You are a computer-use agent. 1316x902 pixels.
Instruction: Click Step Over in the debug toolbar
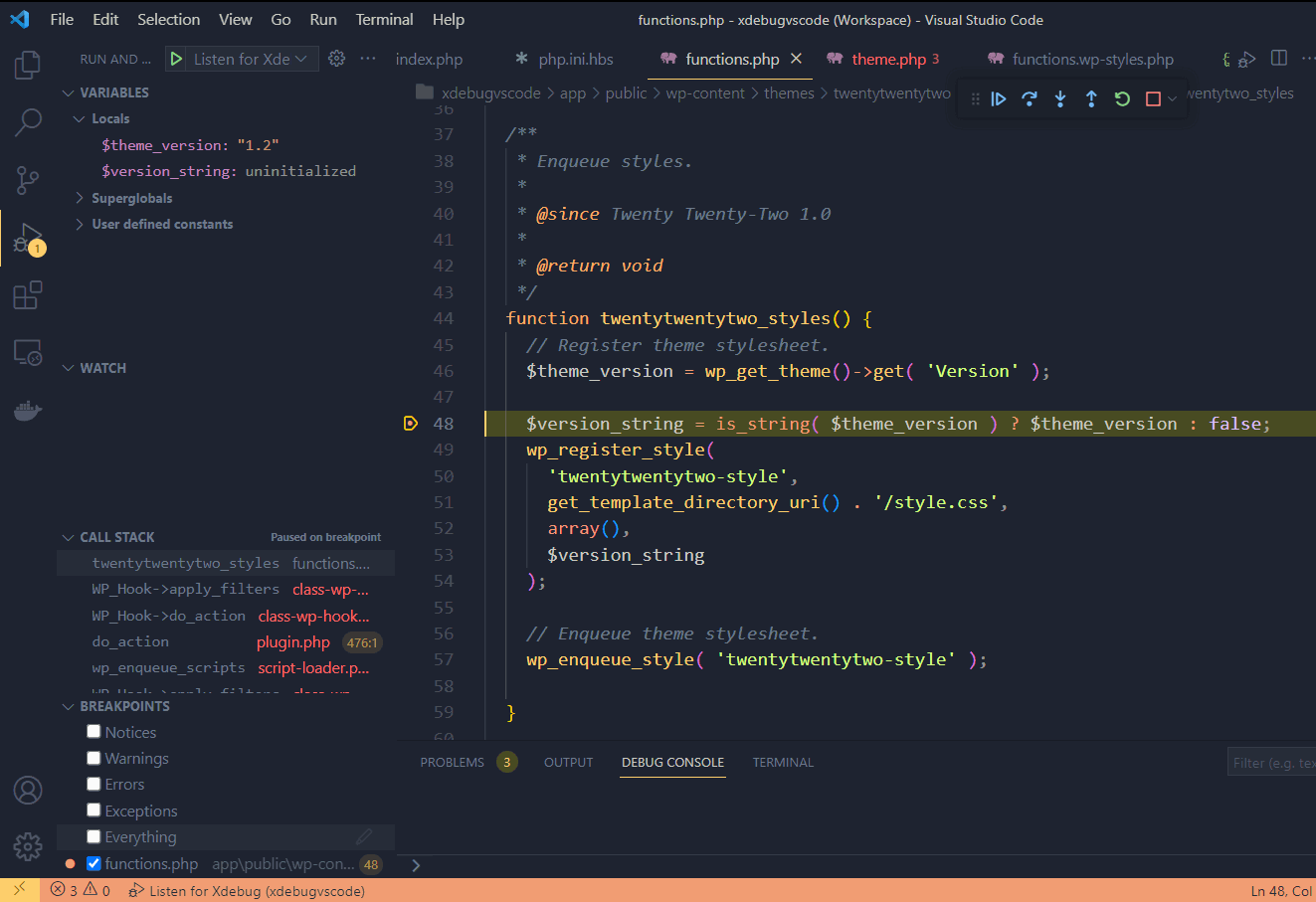pyautogui.click(x=1029, y=98)
